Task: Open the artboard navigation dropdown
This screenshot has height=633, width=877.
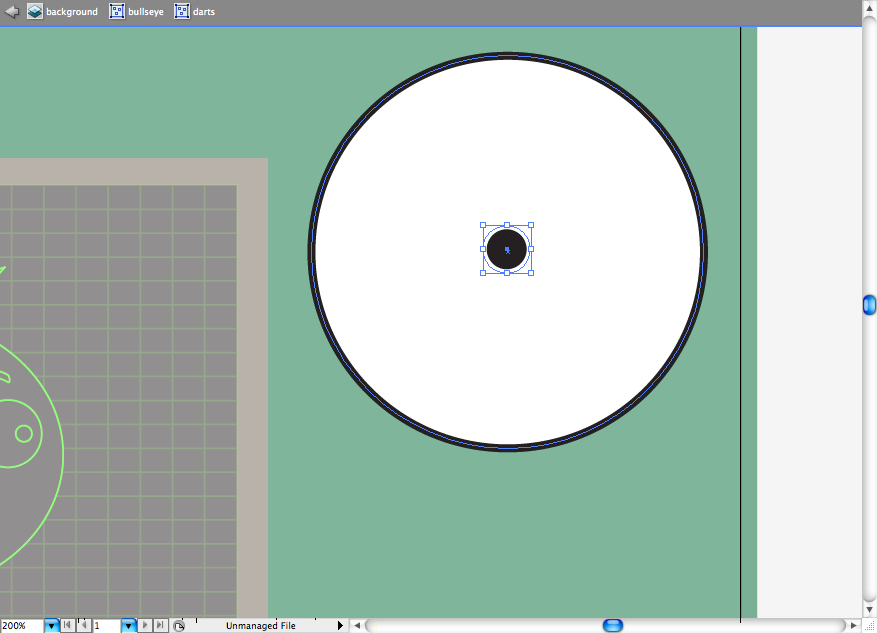Action: (x=129, y=626)
